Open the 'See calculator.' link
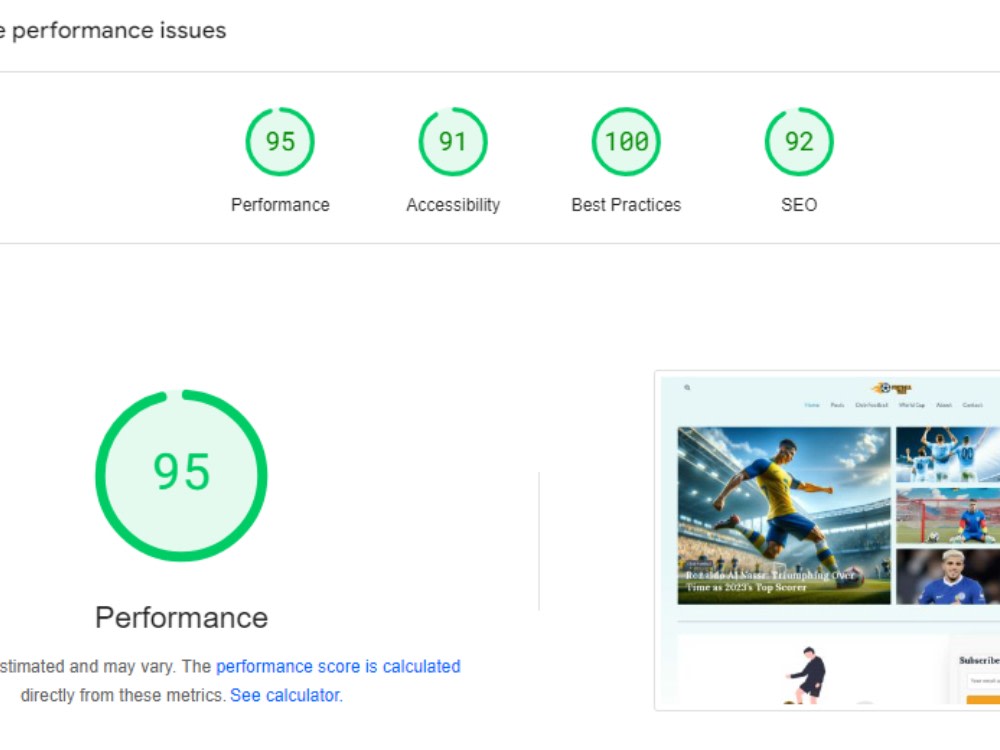1000x750 pixels. [286, 695]
